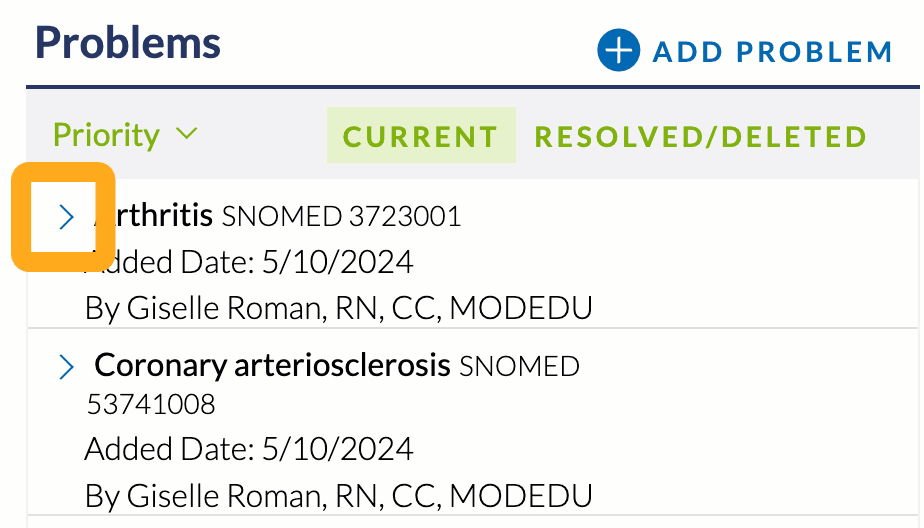Click the SNOMED 3723001 code
The width and height of the screenshot is (924, 528).
pos(341,216)
